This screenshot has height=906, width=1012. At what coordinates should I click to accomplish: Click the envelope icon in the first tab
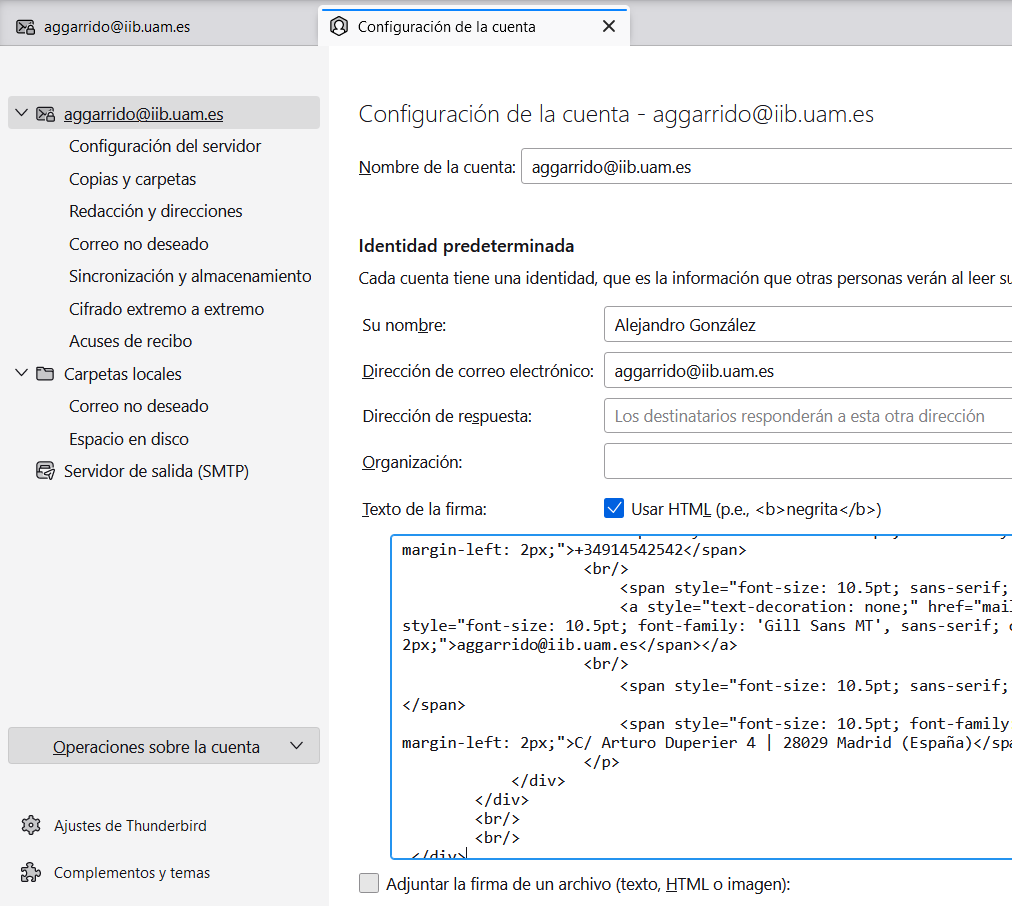[26, 27]
